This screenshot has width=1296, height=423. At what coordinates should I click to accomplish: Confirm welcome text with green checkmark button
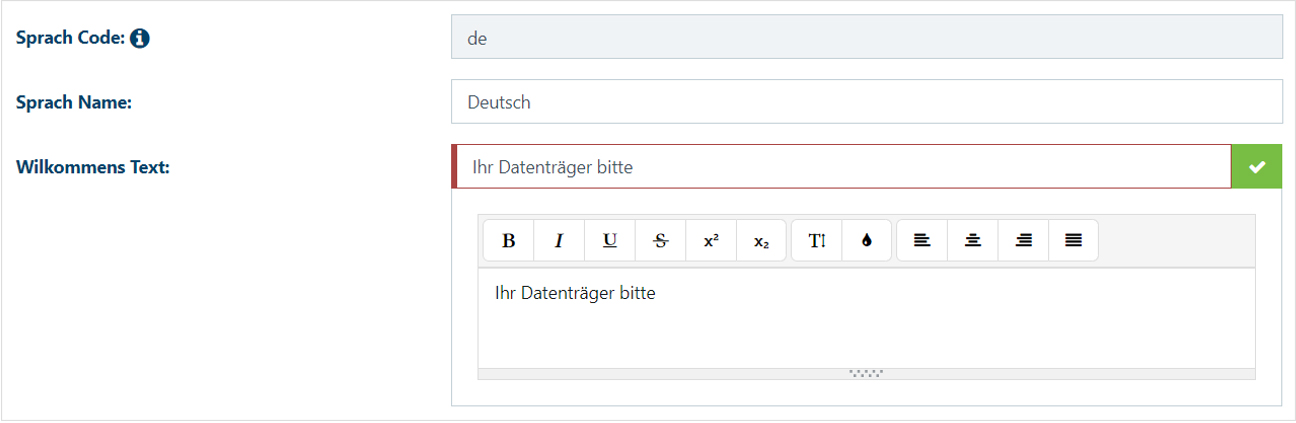1257,167
